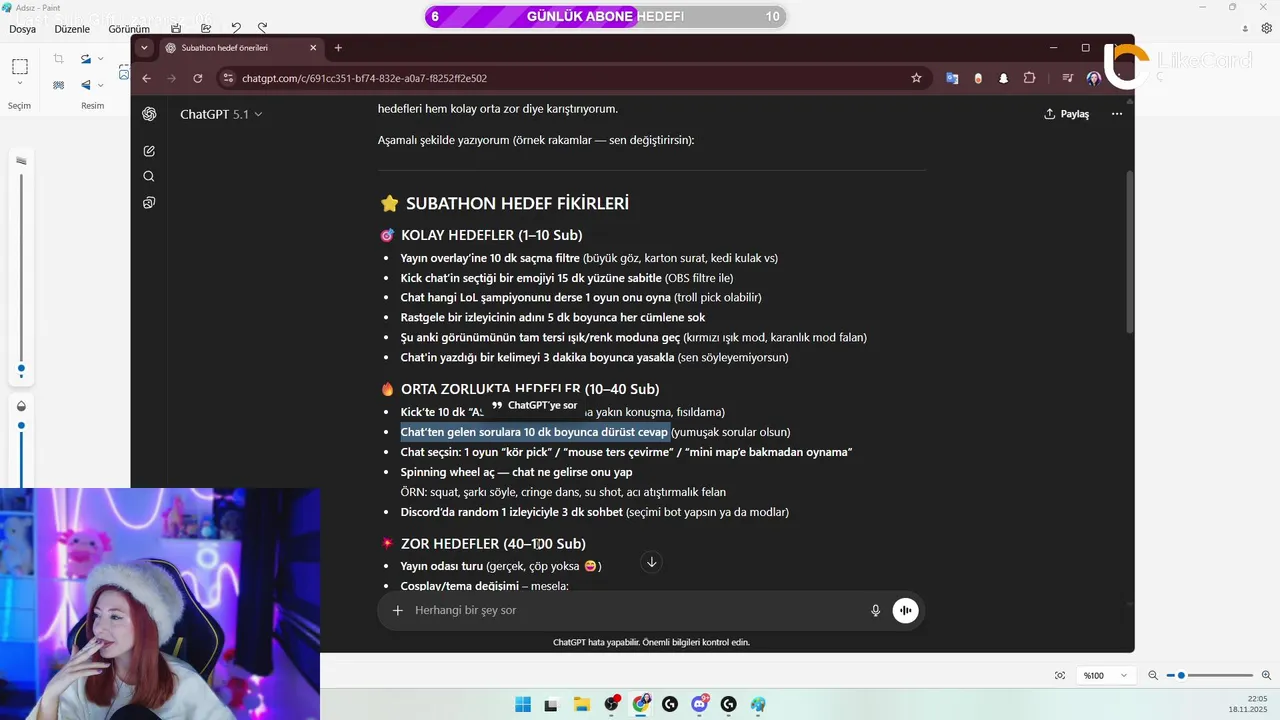The height and width of the screenshot is (720, 1280).
Task: Open site information icon in address bar
Action: point(229,78)
